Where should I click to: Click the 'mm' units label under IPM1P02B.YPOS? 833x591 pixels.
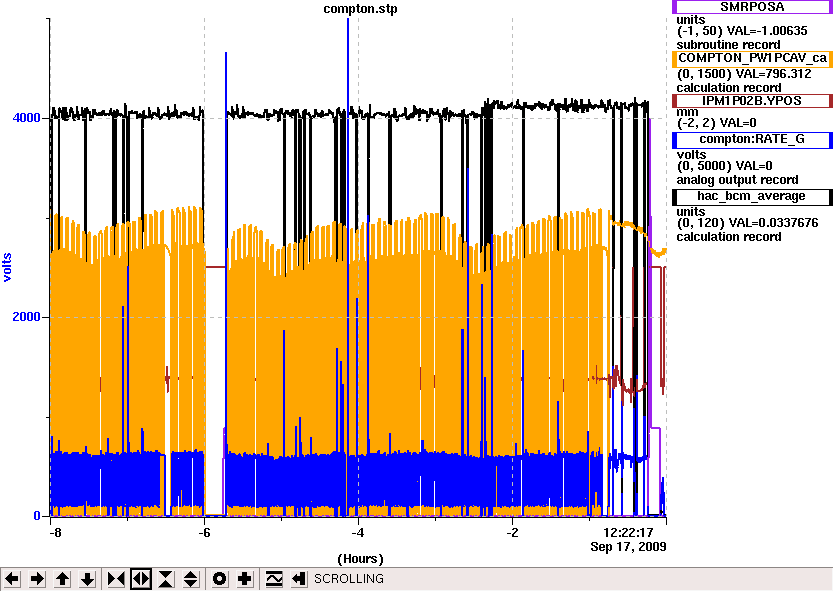coord(687,113)
